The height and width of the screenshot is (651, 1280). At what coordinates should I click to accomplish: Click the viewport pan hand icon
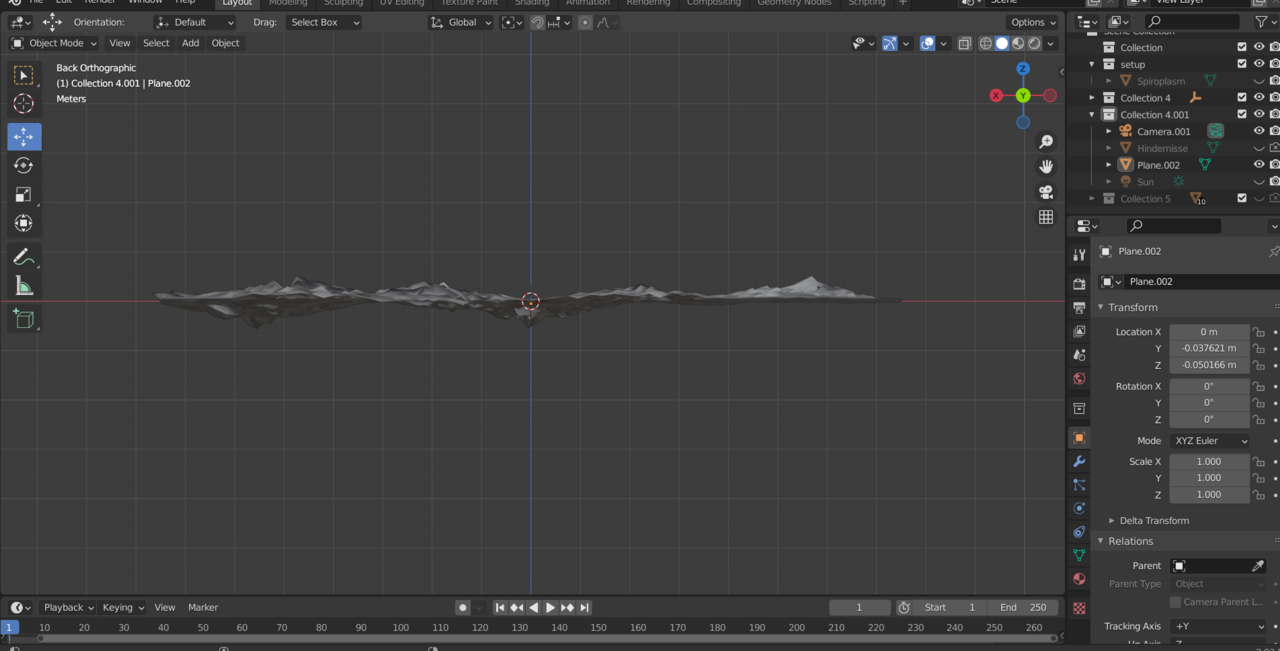(1046, 167)
